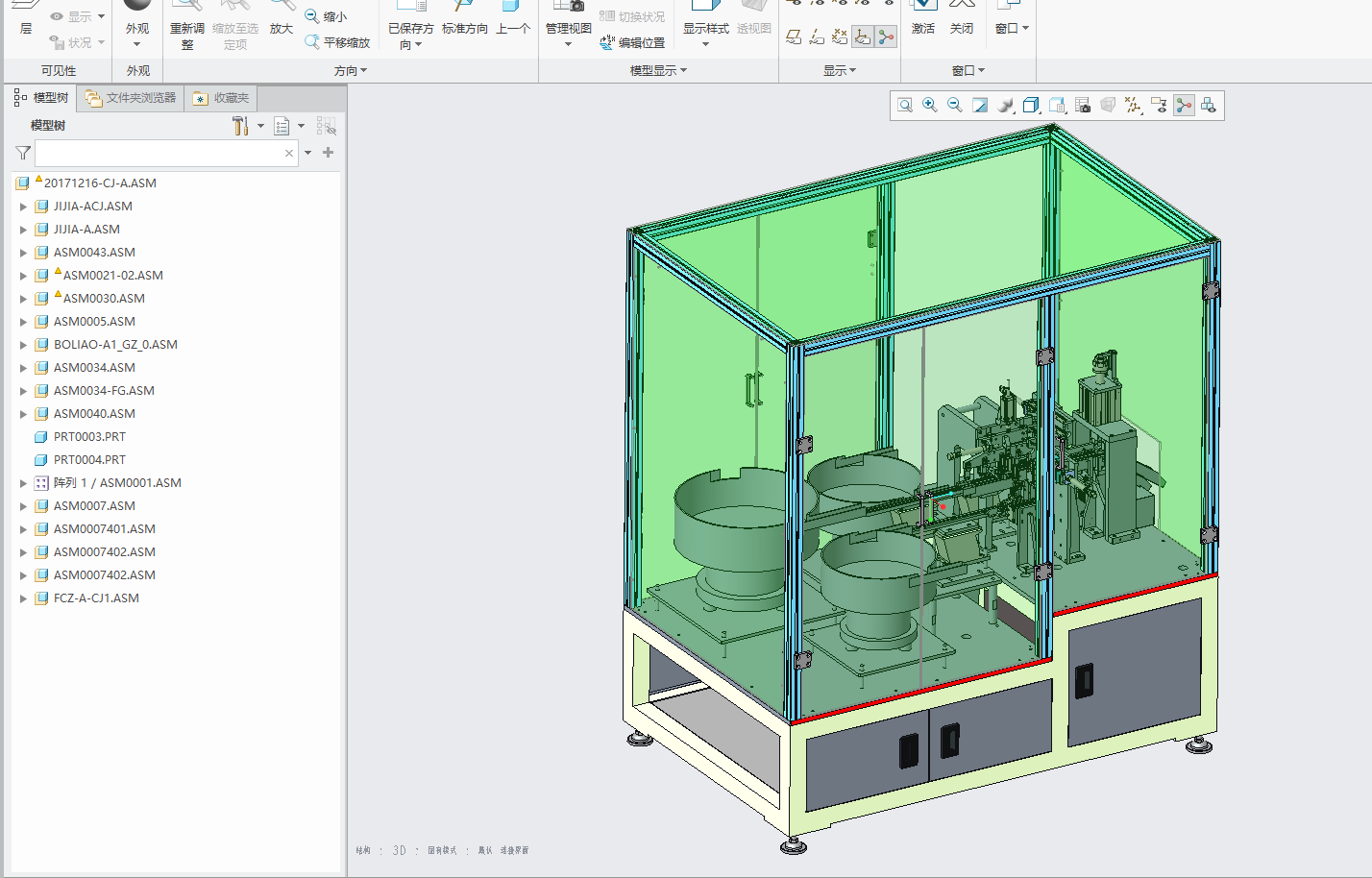Switch to the 文件夹浏览器 tab
The height and width of the screenshot is (878, 1372).
pyautogui.click(x=131, y=98)
